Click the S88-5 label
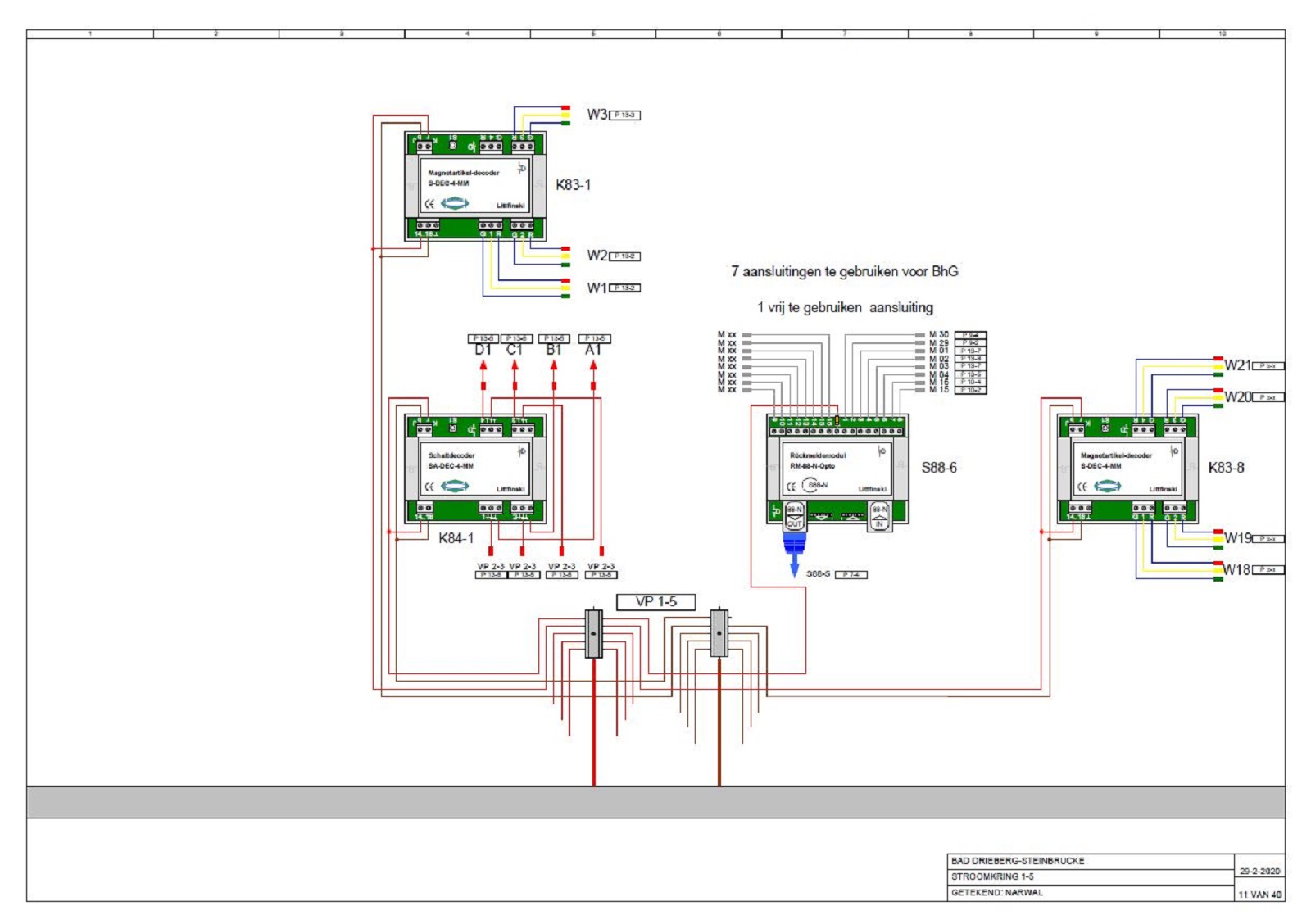The height and width of the screenshot is (924, 1311). [818, 574]
